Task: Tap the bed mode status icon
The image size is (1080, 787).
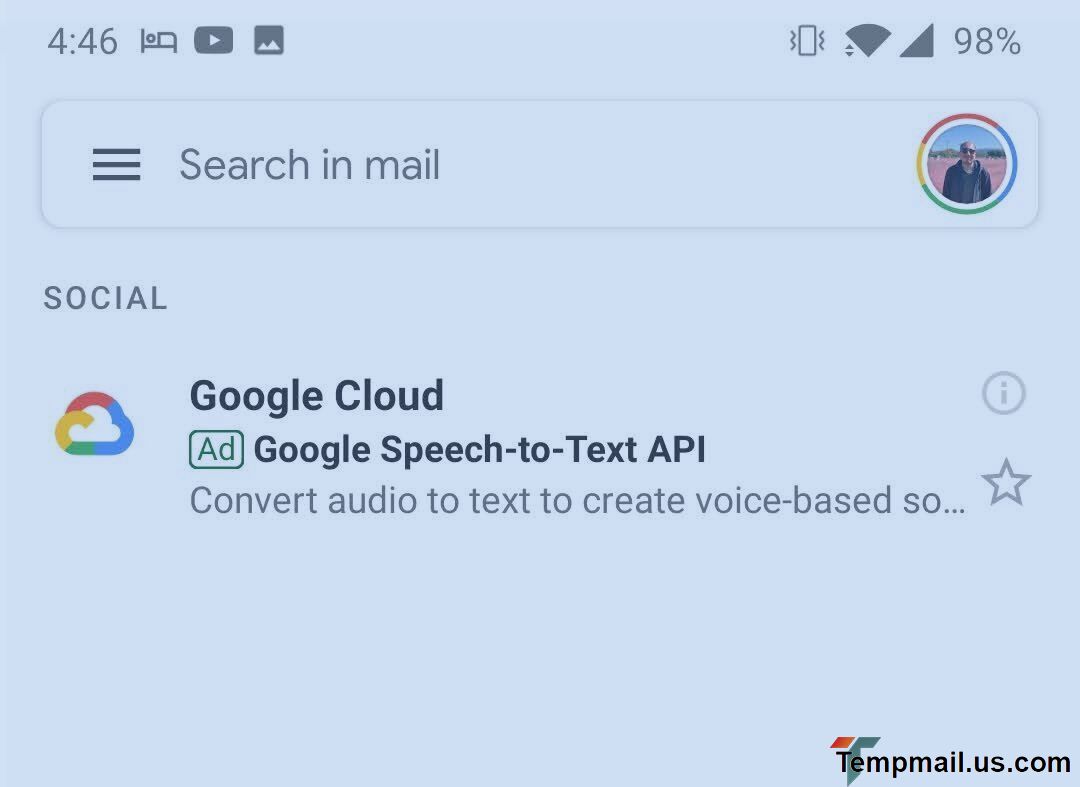Action: click(158, 41)
